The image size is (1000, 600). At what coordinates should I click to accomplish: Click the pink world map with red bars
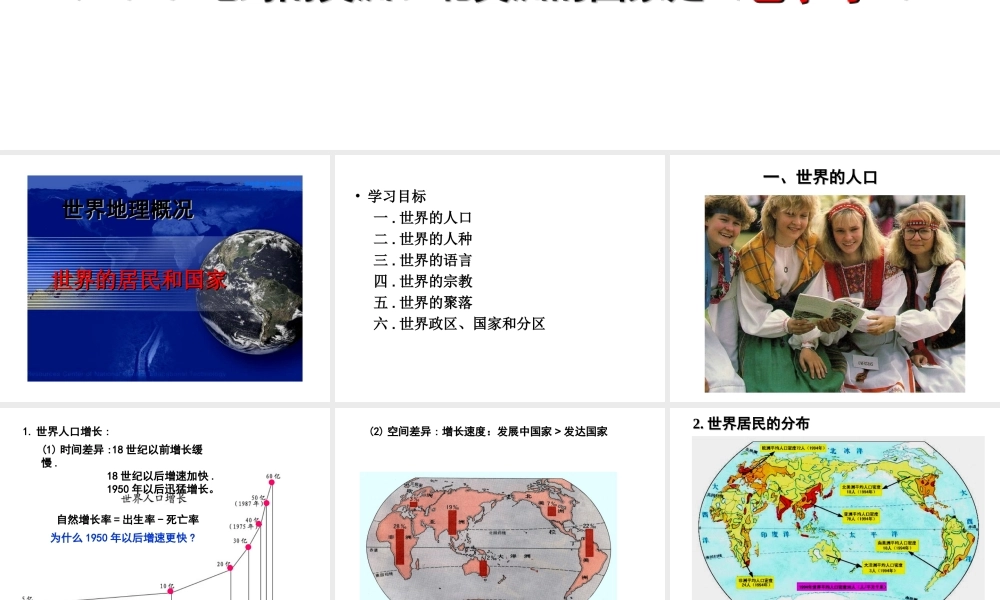point(489,536)
